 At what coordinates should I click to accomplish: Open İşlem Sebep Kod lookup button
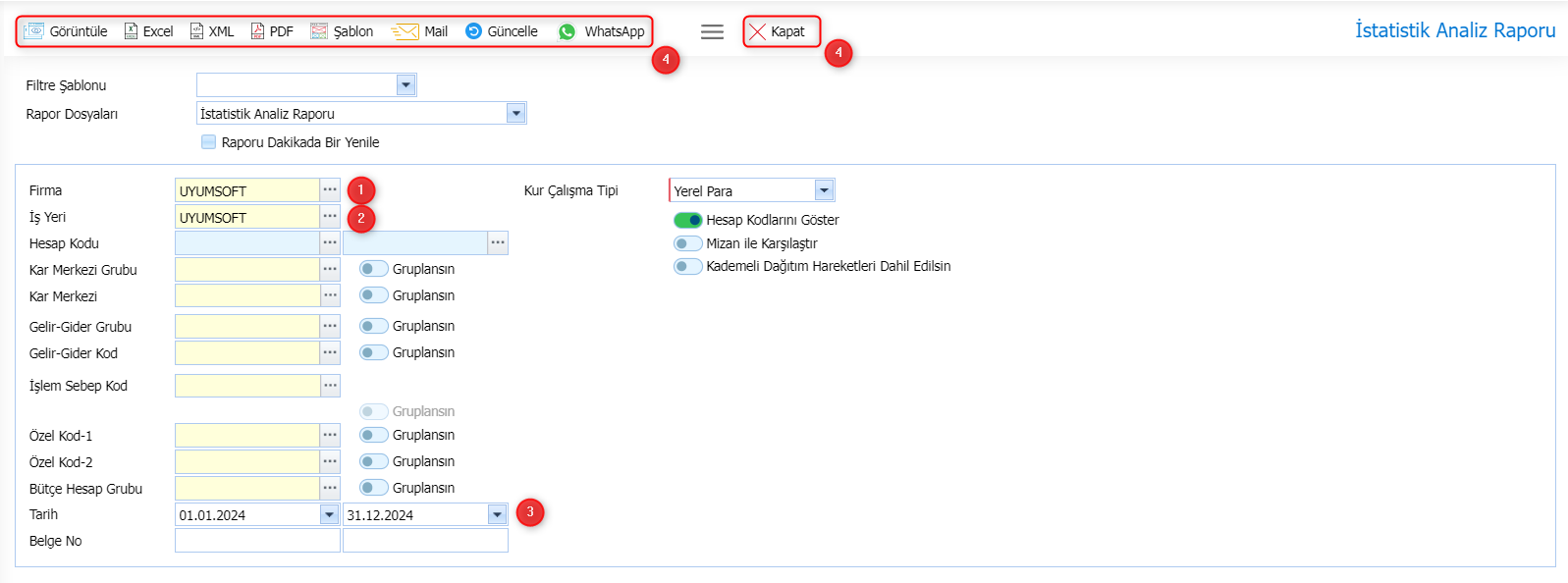330,386
